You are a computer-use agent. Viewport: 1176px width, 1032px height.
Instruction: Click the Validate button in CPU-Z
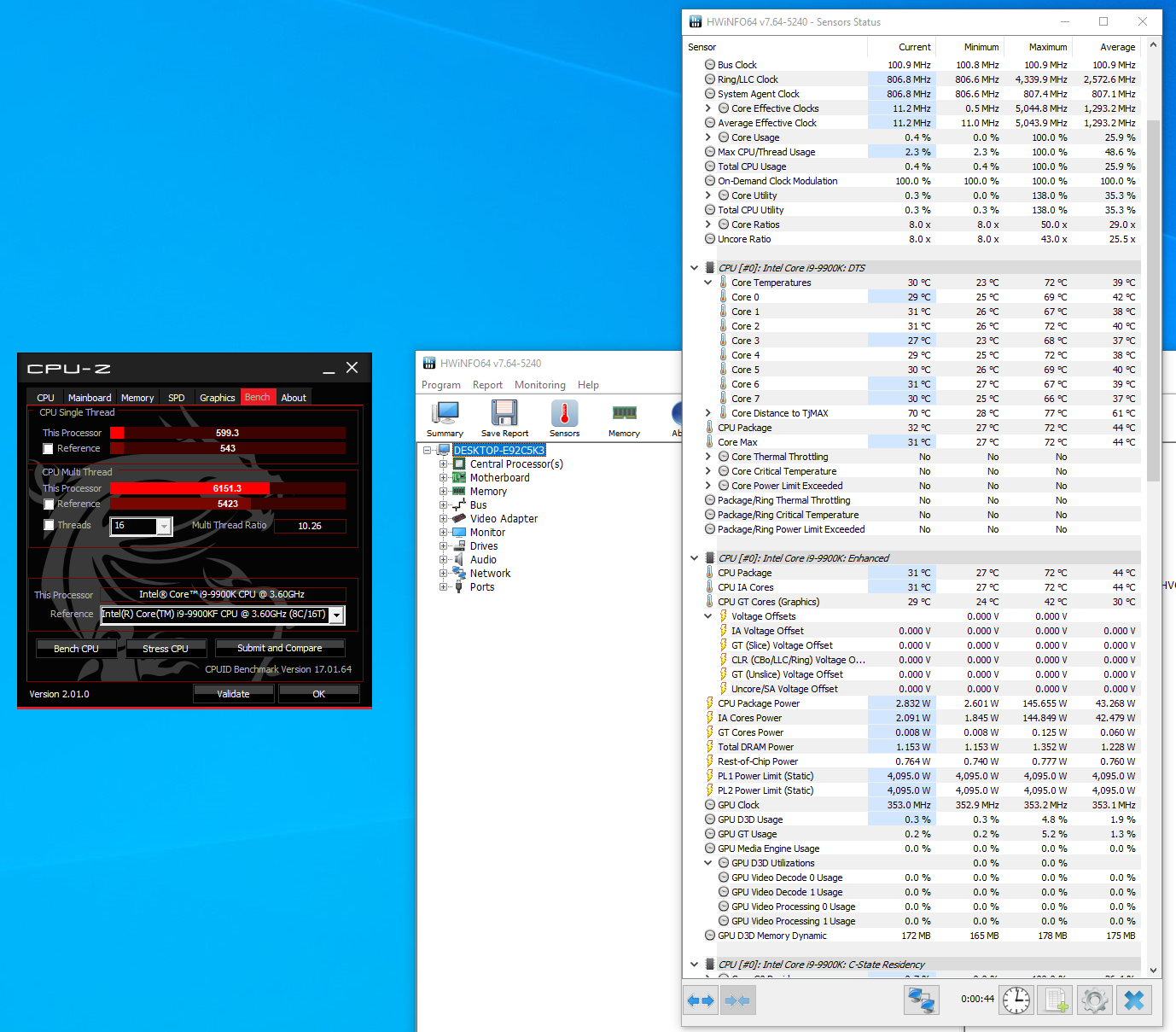pos(233,694)
